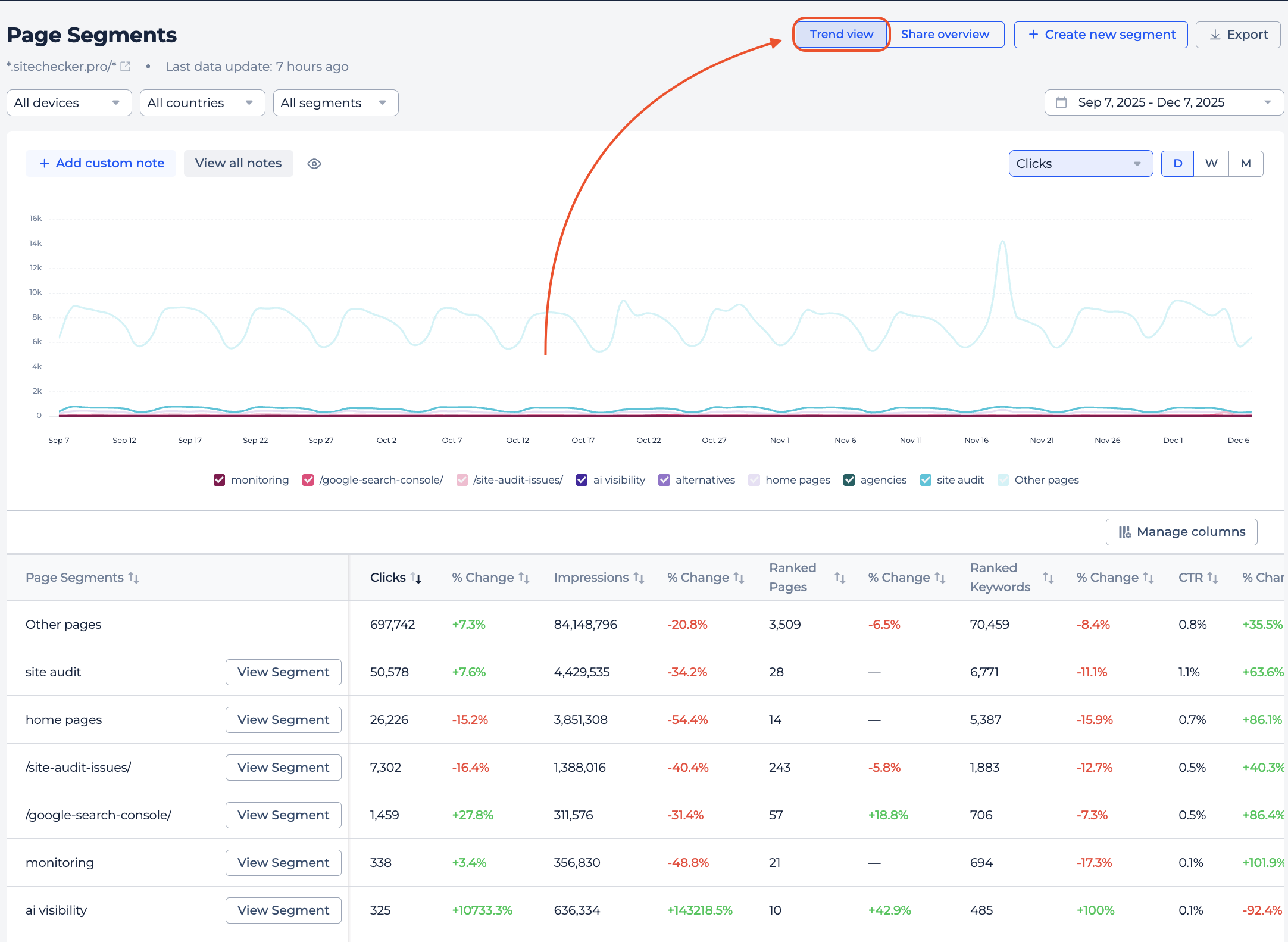Sort the Impressions column

(639, 578)
